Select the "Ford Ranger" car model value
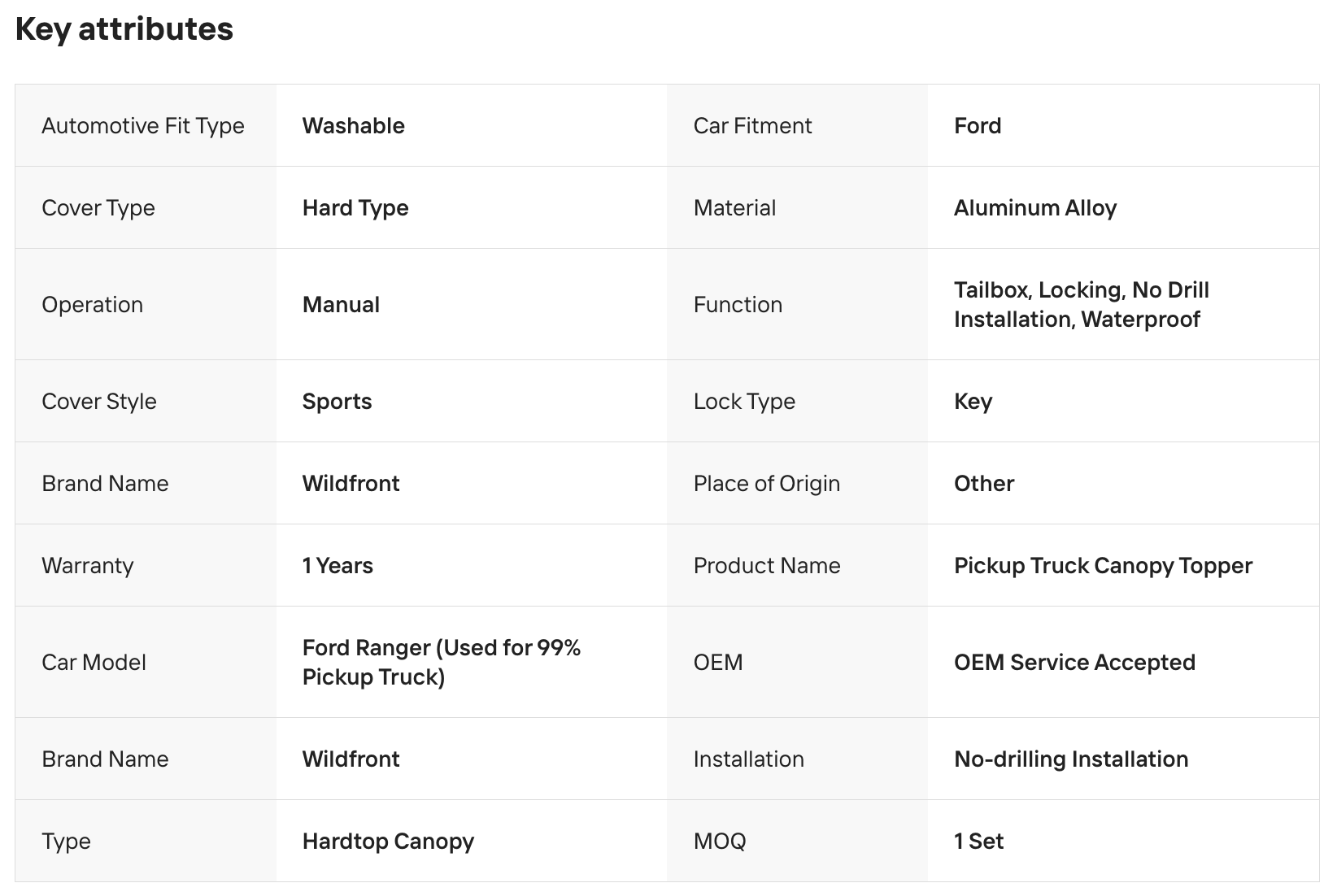The image size is (1337, 896). point(441,663)
